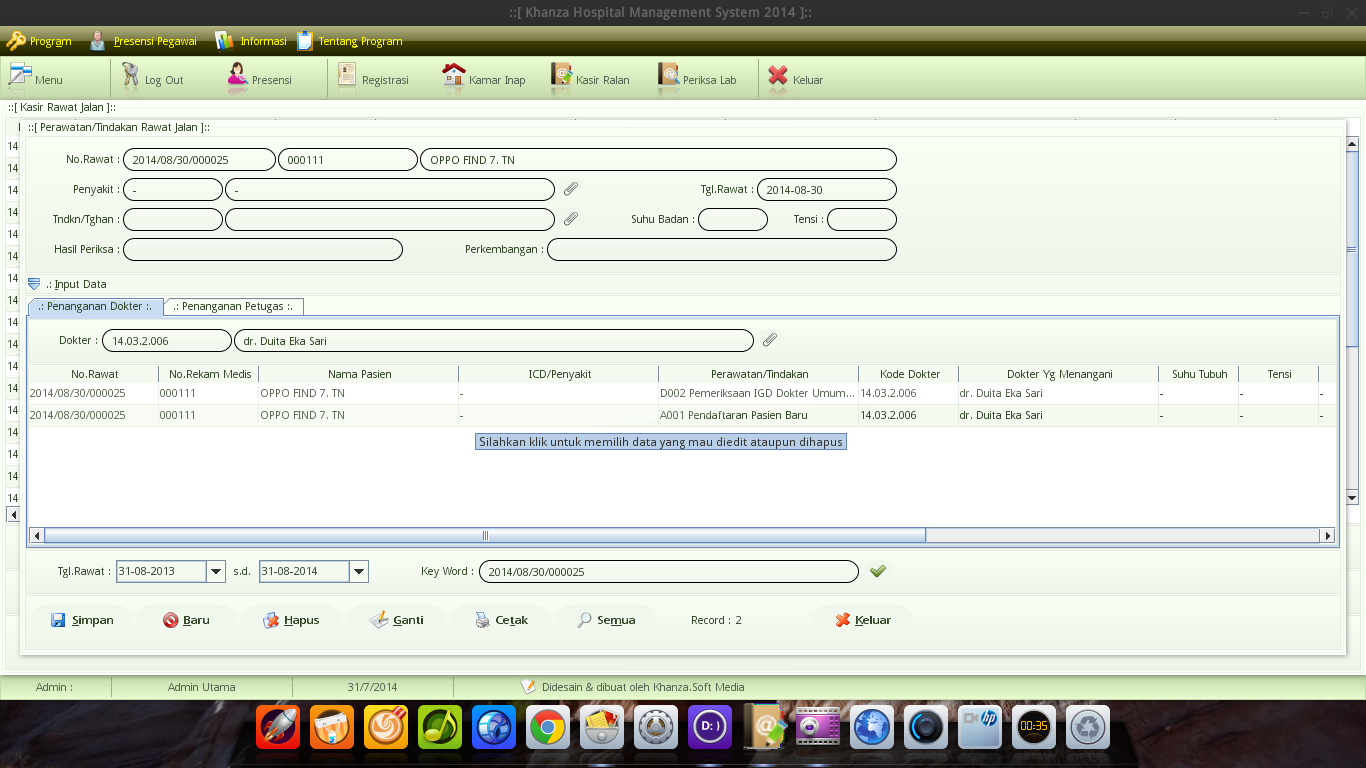1366x768 pixels.
Task: Click the Presensi toolbar icon
Action: (x=263, y=78)
